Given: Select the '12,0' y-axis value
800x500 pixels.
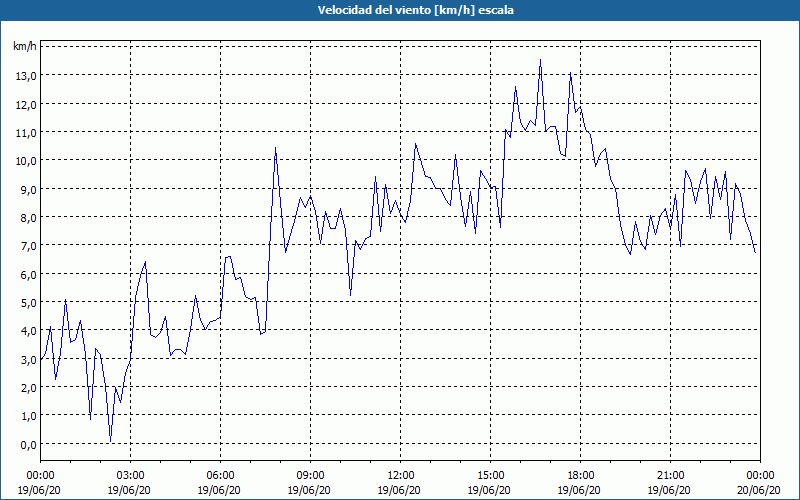Looking at the screenshot, I should pyautogui.click(x=27, y=104).
